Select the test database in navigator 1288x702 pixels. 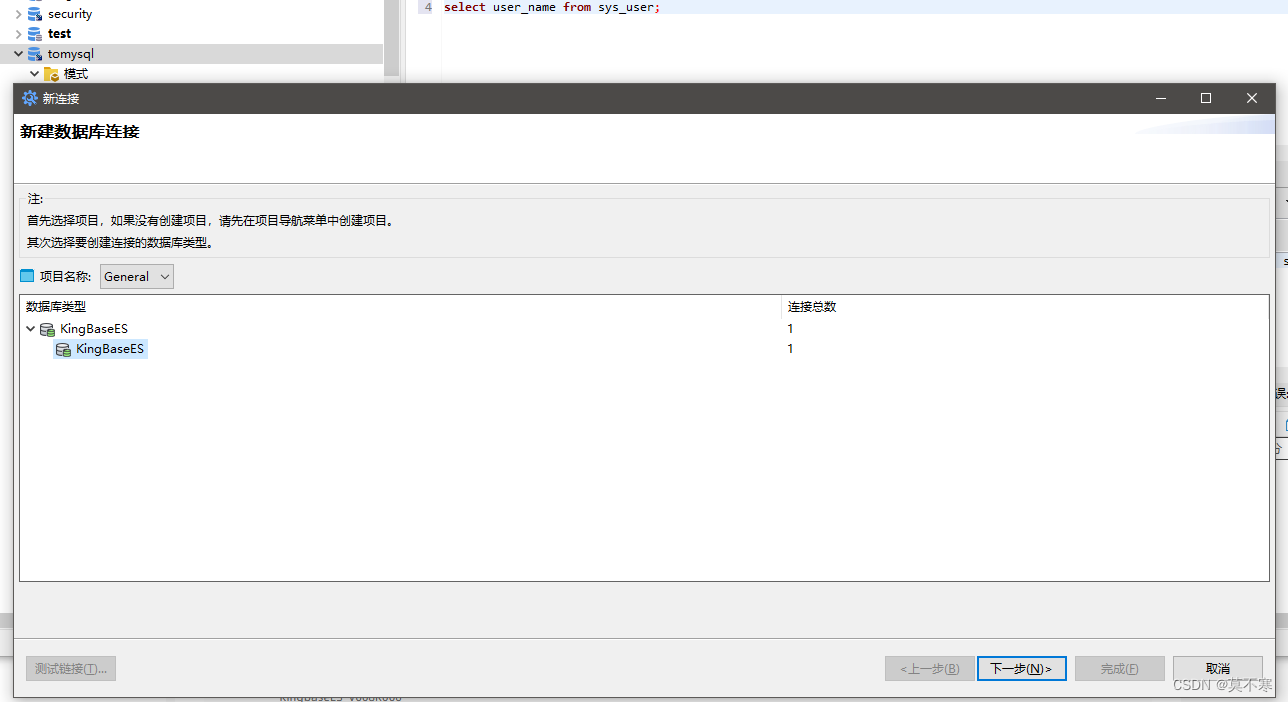tap(59, 34)
